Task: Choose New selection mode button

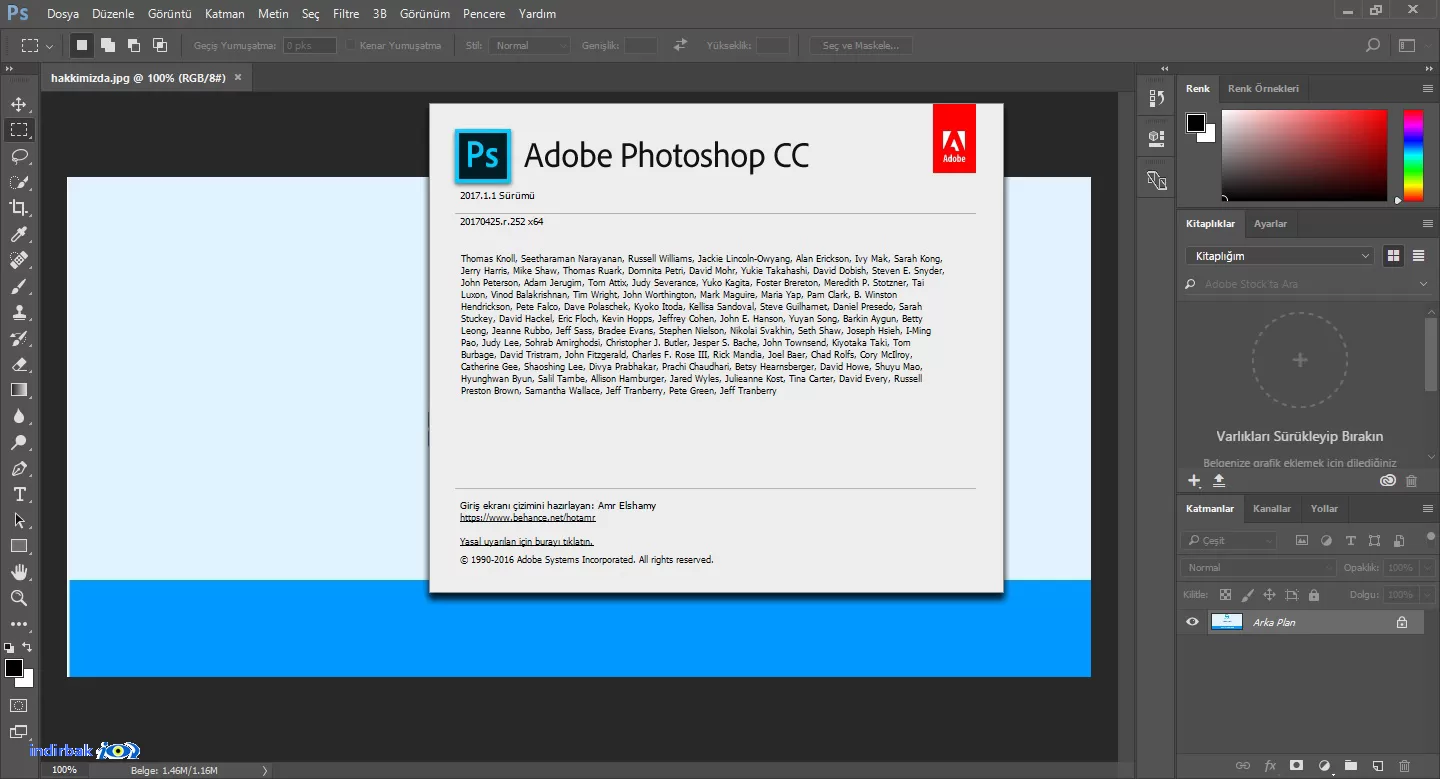Action: tap(82, 45)
